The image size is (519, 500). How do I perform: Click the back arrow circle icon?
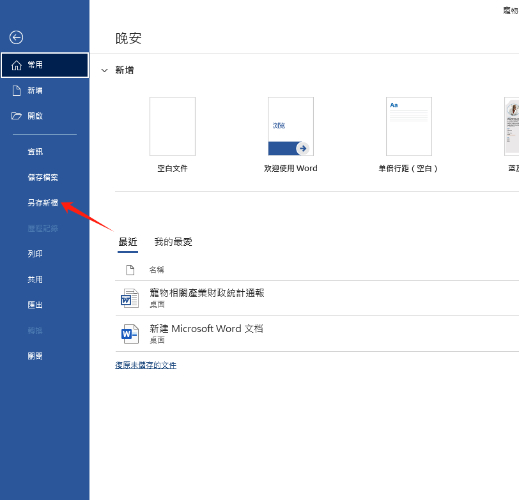click(16, 37)
